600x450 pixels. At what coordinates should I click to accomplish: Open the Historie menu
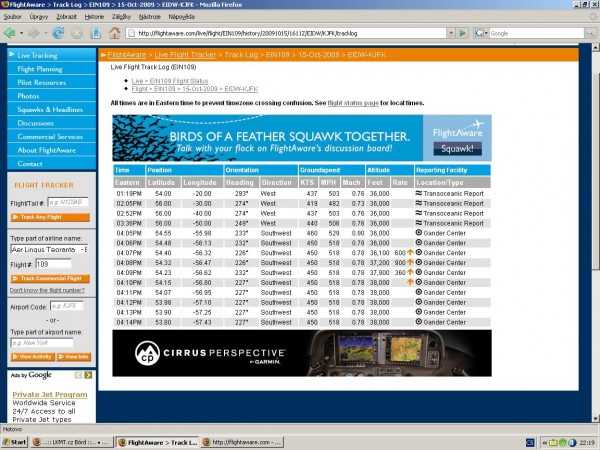94,17
